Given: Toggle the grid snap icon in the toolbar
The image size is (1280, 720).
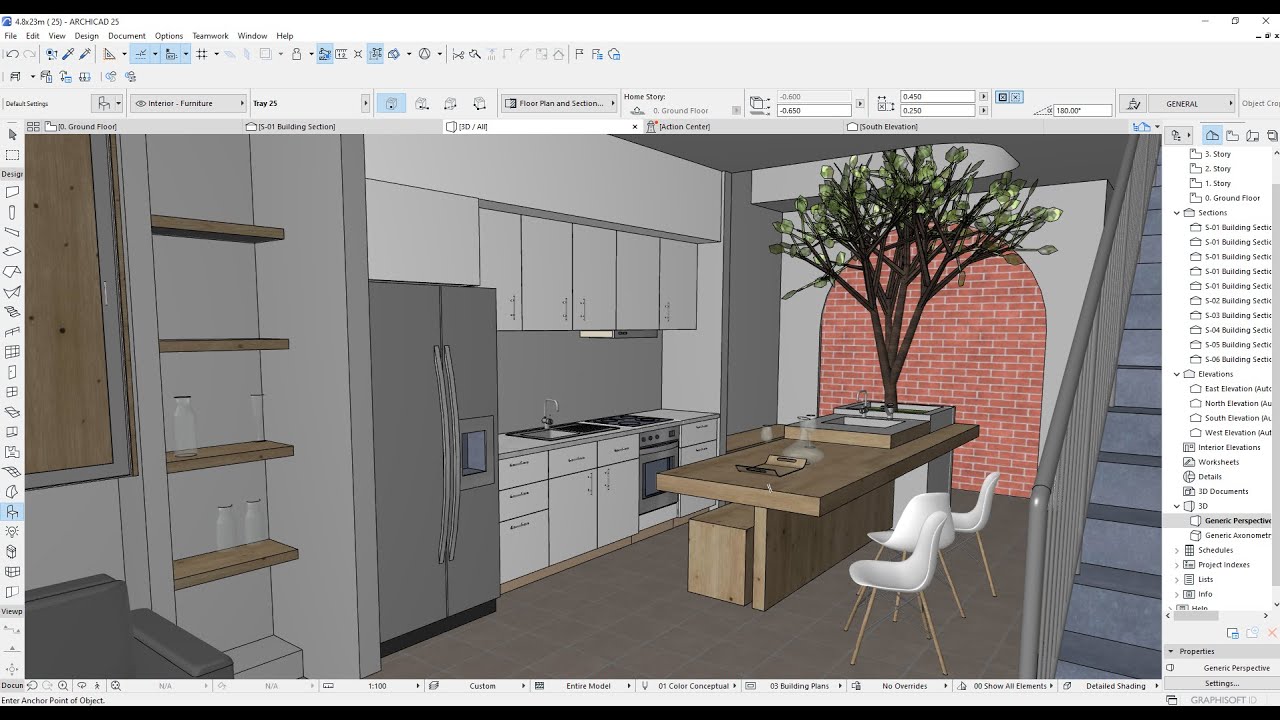Looking at the screenshot, I should (201, 54).
